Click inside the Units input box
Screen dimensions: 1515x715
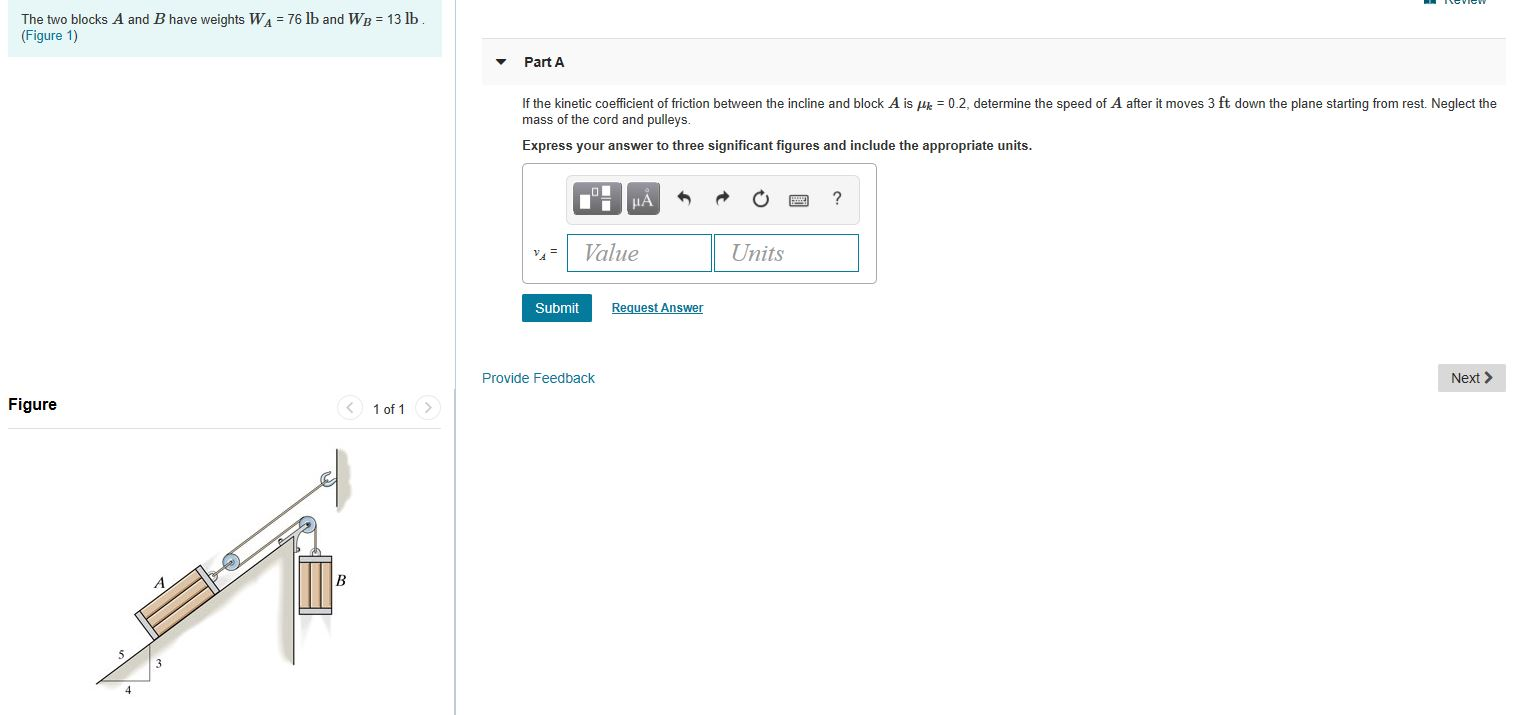(786, 252)
